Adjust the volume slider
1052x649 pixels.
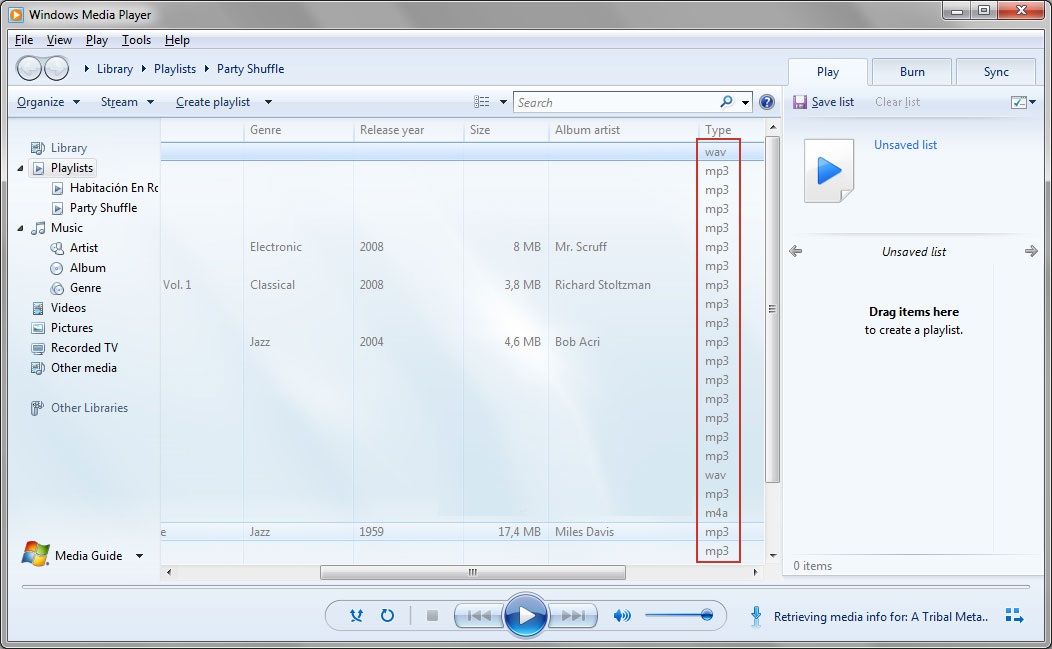click(x=679, y=615)
